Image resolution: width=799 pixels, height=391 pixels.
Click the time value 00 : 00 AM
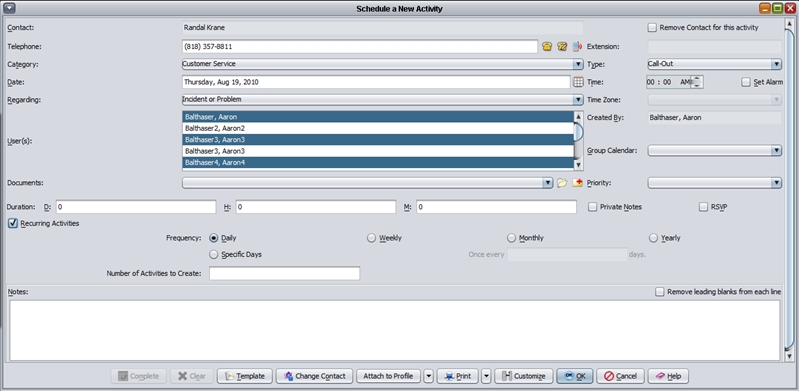[x=669, y=82]
